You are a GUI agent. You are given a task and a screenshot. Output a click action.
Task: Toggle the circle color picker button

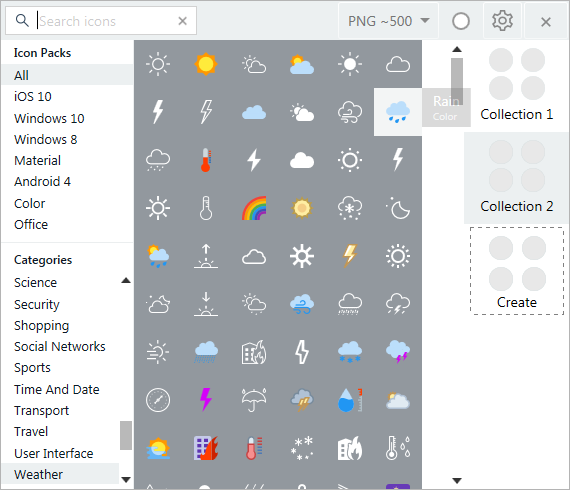[461, 21]
